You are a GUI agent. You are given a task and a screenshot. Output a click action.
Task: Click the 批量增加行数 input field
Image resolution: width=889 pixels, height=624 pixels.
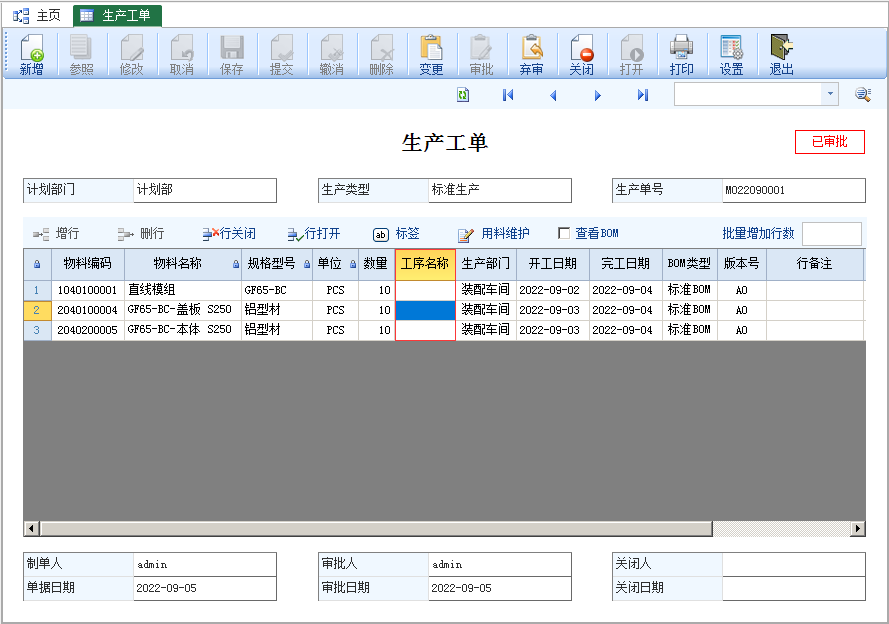[832, 234]
